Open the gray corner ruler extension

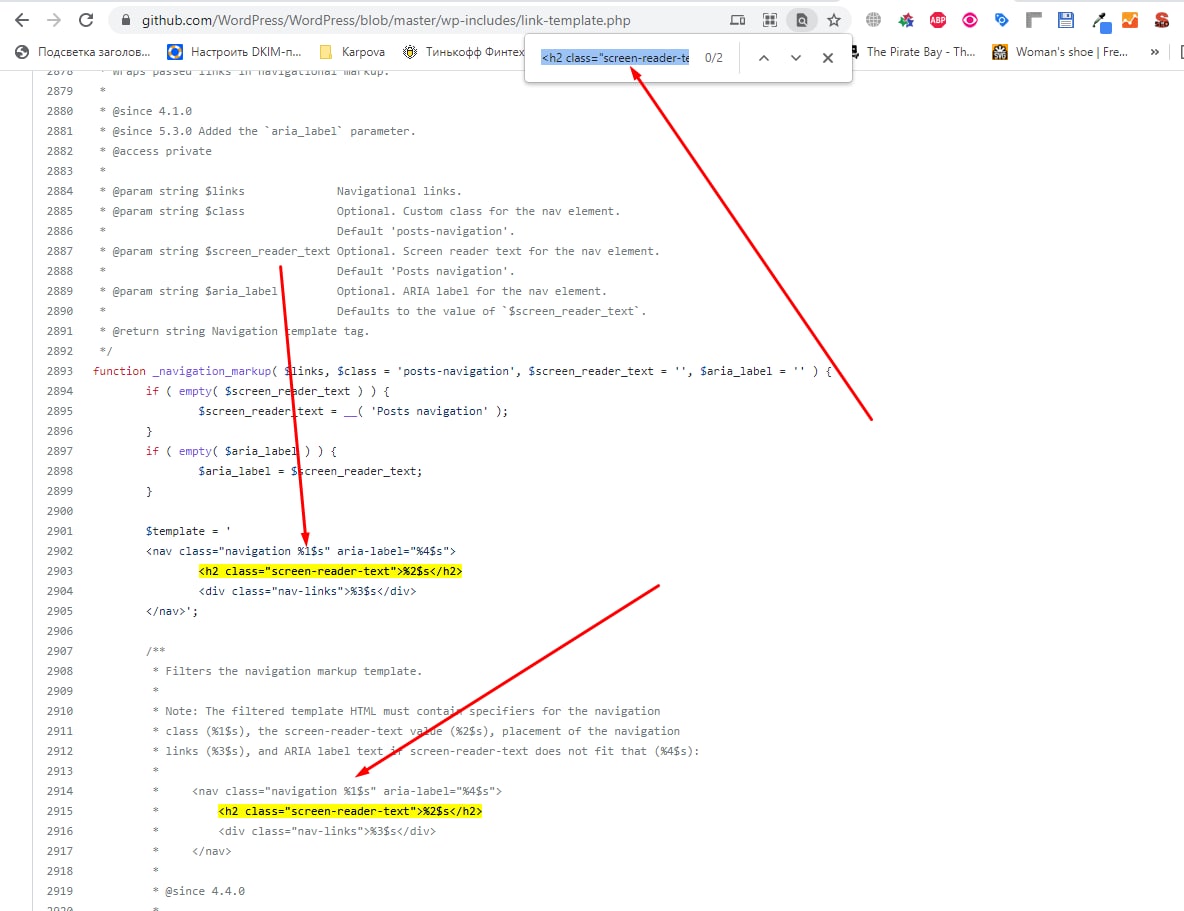[x=1034, y=20]
